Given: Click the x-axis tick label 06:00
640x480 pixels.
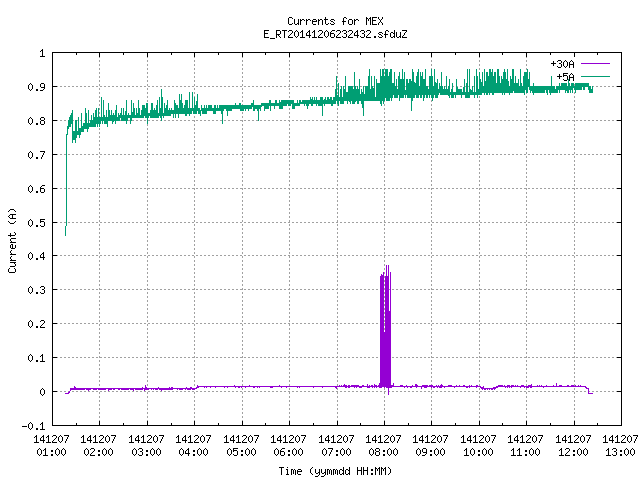Looking at the screenshot, I should click(x=289, y=452).
